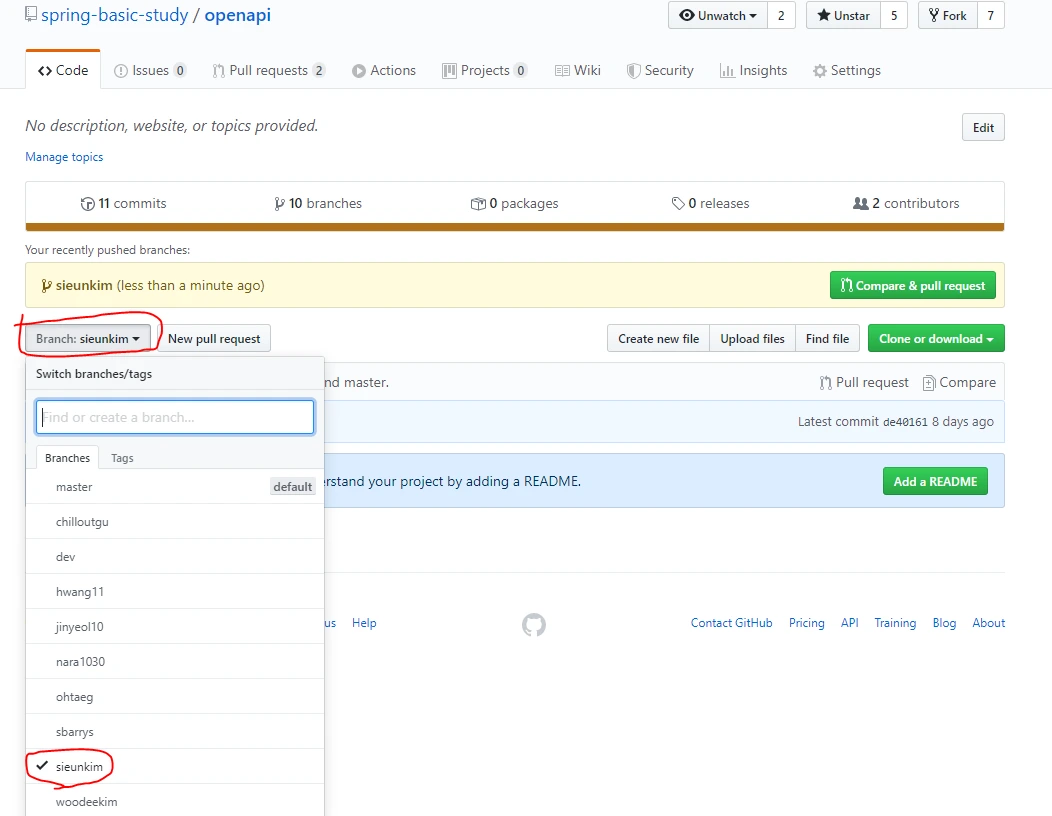Open latest commit de40161
Viewport: 1052px width, 816px height.
click(905, 422)
